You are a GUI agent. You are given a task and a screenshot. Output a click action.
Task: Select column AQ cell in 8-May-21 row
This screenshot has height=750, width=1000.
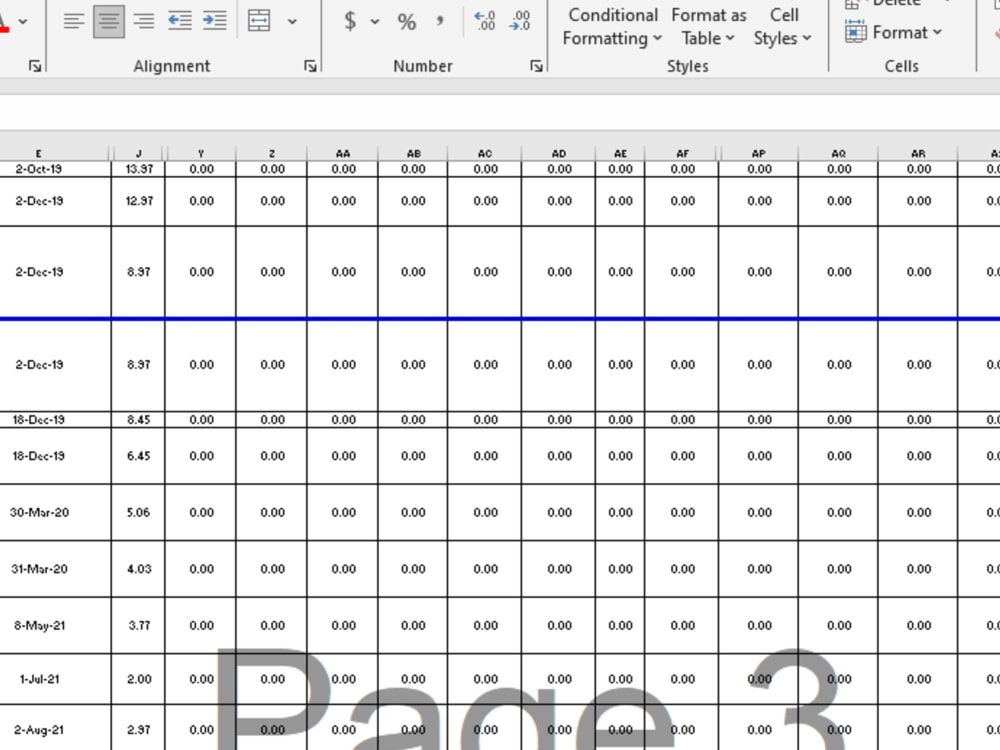pos(838,625)
